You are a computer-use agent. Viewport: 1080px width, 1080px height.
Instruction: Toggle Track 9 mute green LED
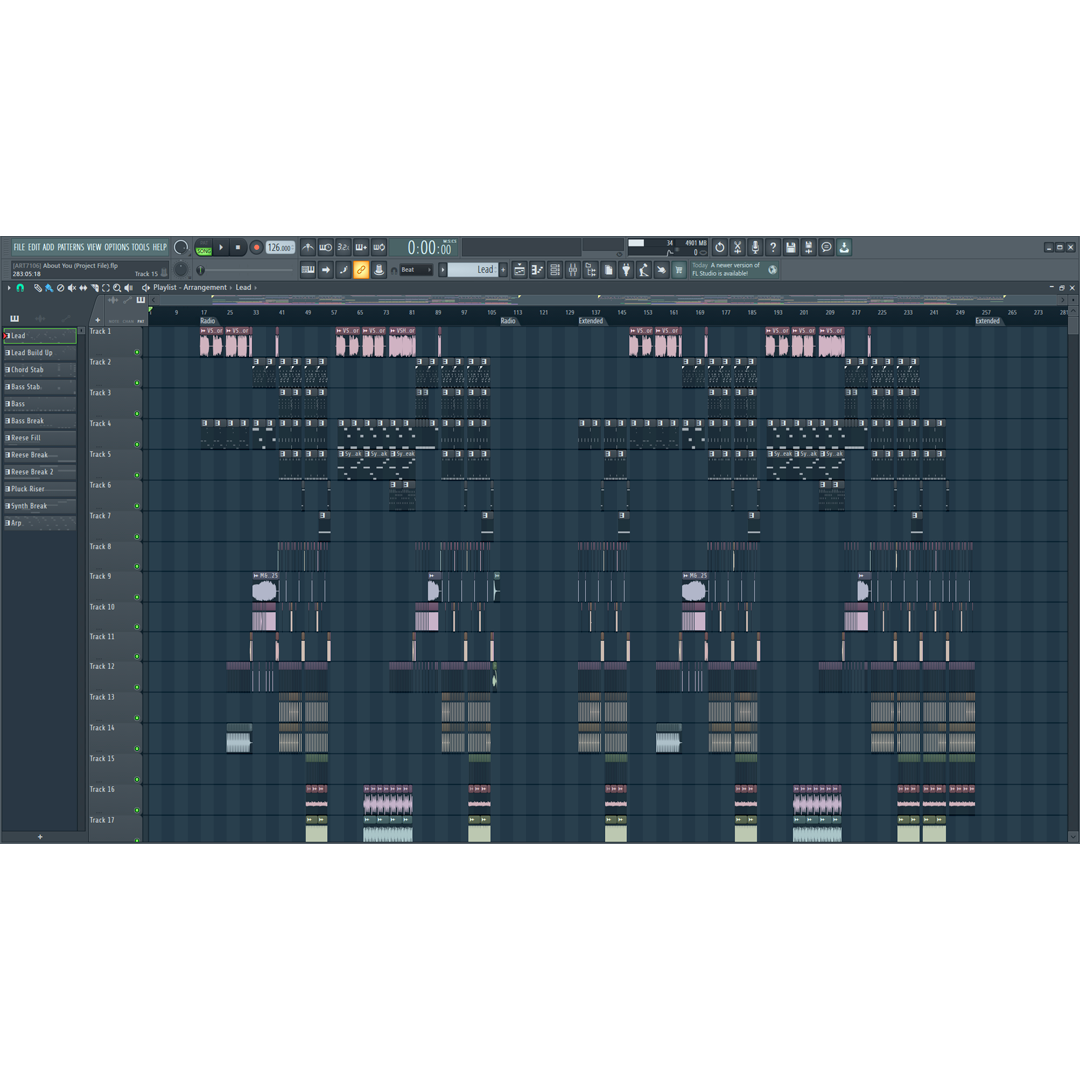(137, 597)
